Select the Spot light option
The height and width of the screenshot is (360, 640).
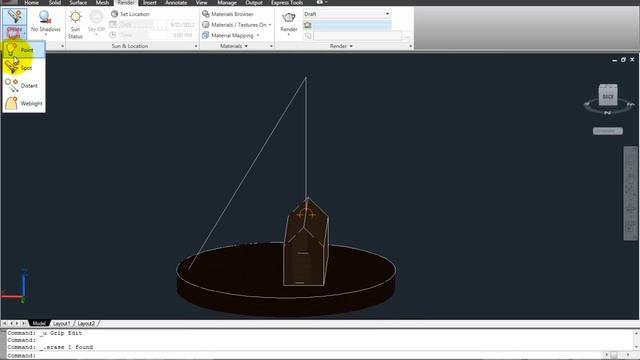[x=24, y=68]
